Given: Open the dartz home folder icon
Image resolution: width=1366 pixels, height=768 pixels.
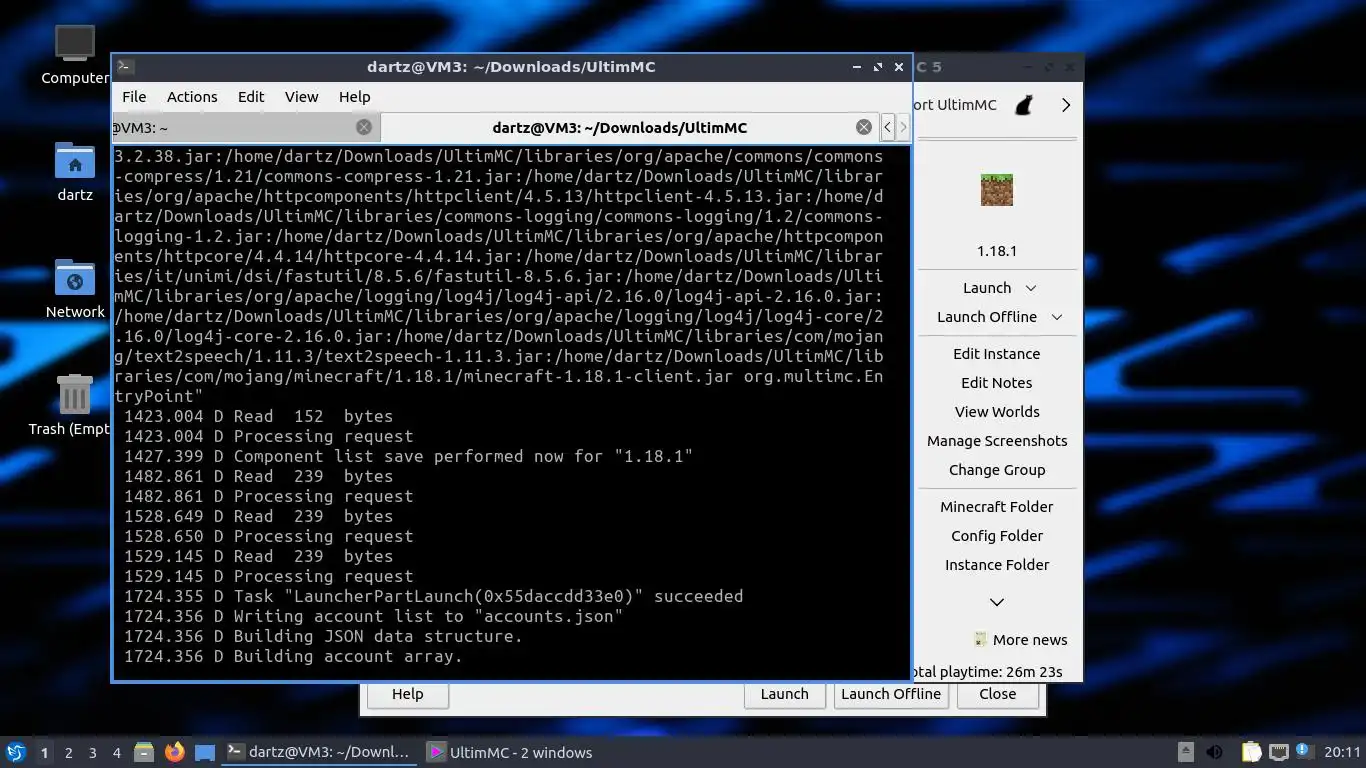Looking at the screenshot, I should 74,161.
